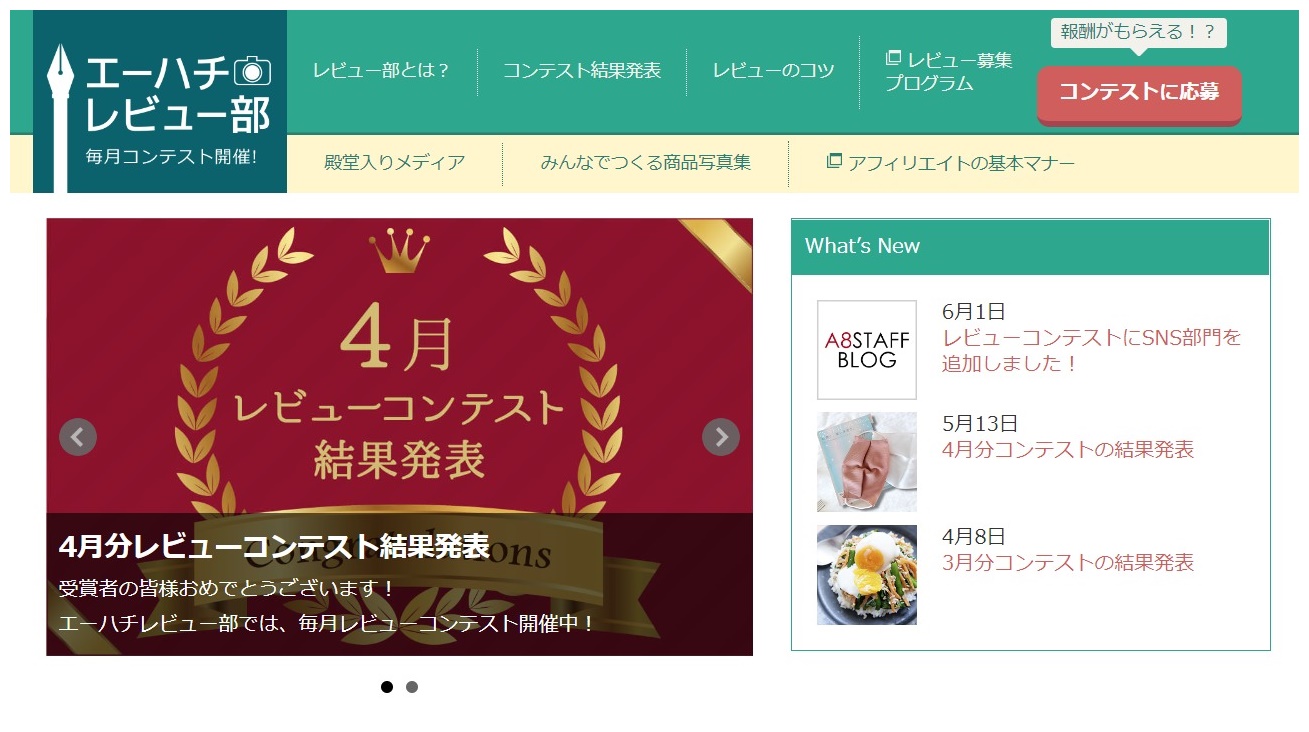Open link レビューコンテストにSNS部門を追加しました！
The height and width of the screenshot is (732, 1309).
pyautogui.click(x=1092, y=350)
